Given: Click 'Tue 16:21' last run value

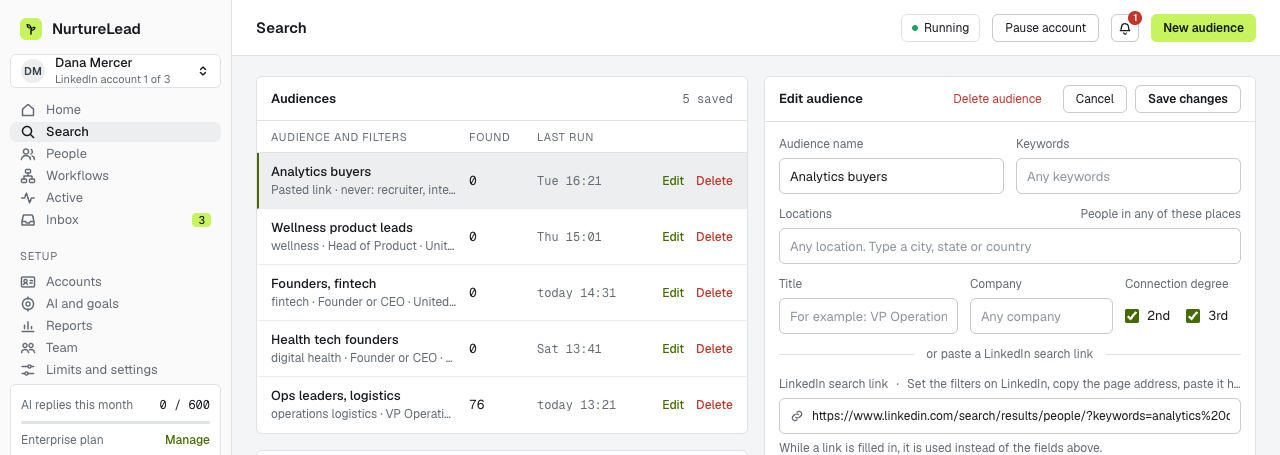Looking at the screenshot, I should [569, 181].
